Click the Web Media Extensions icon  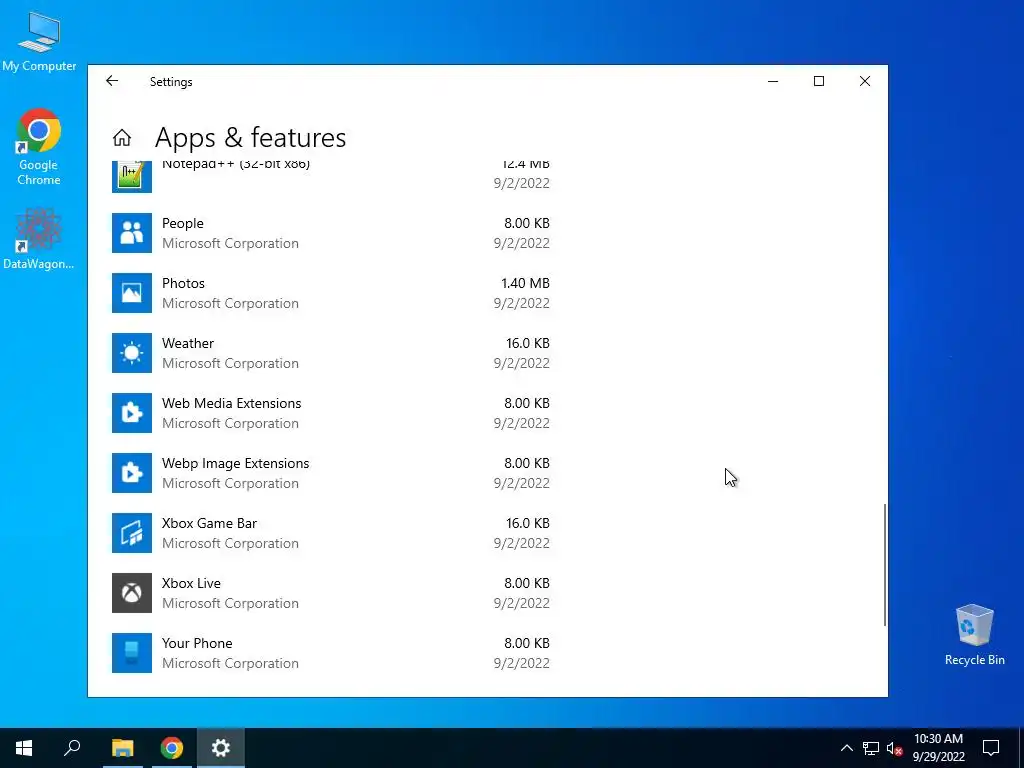pos(131,413)
